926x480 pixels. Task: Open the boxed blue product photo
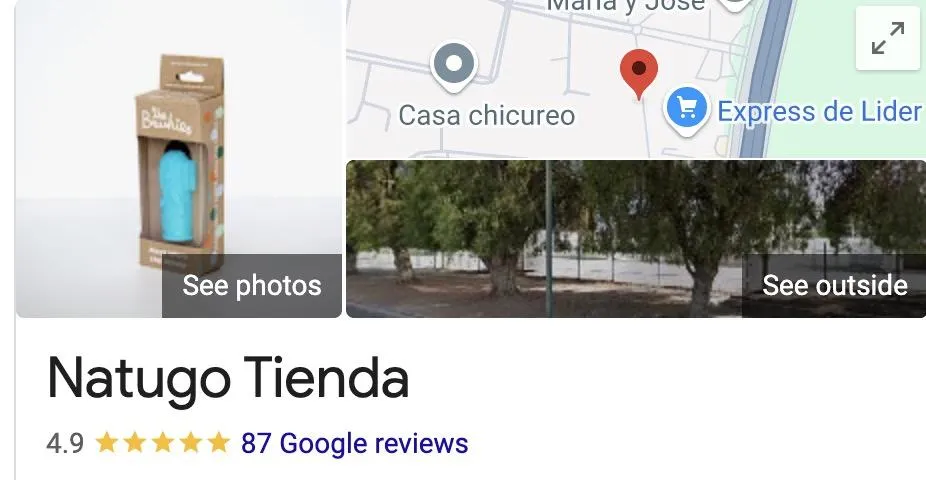[x=178, y=159]
